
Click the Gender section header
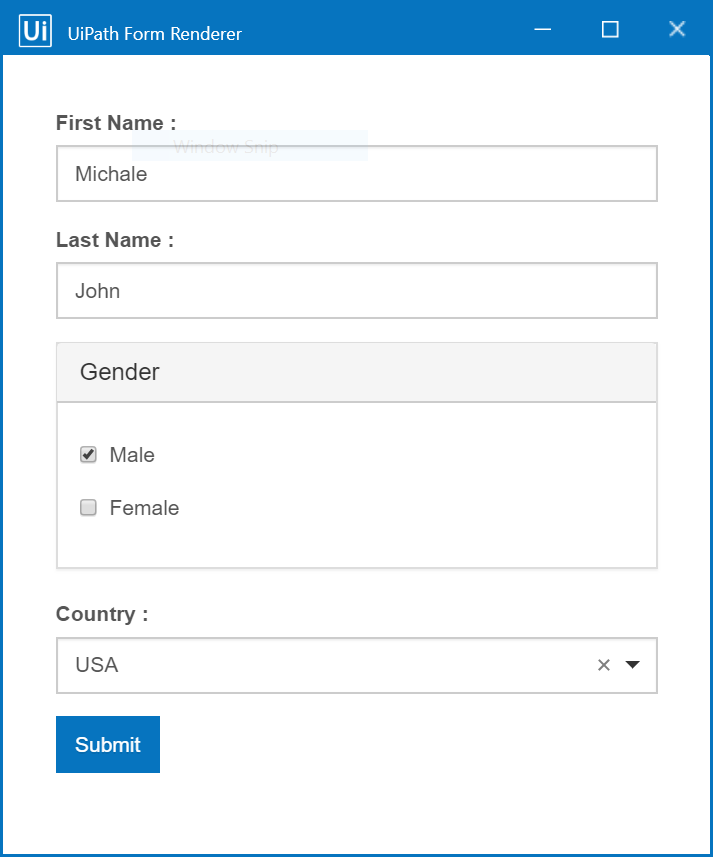pos(119,371)
